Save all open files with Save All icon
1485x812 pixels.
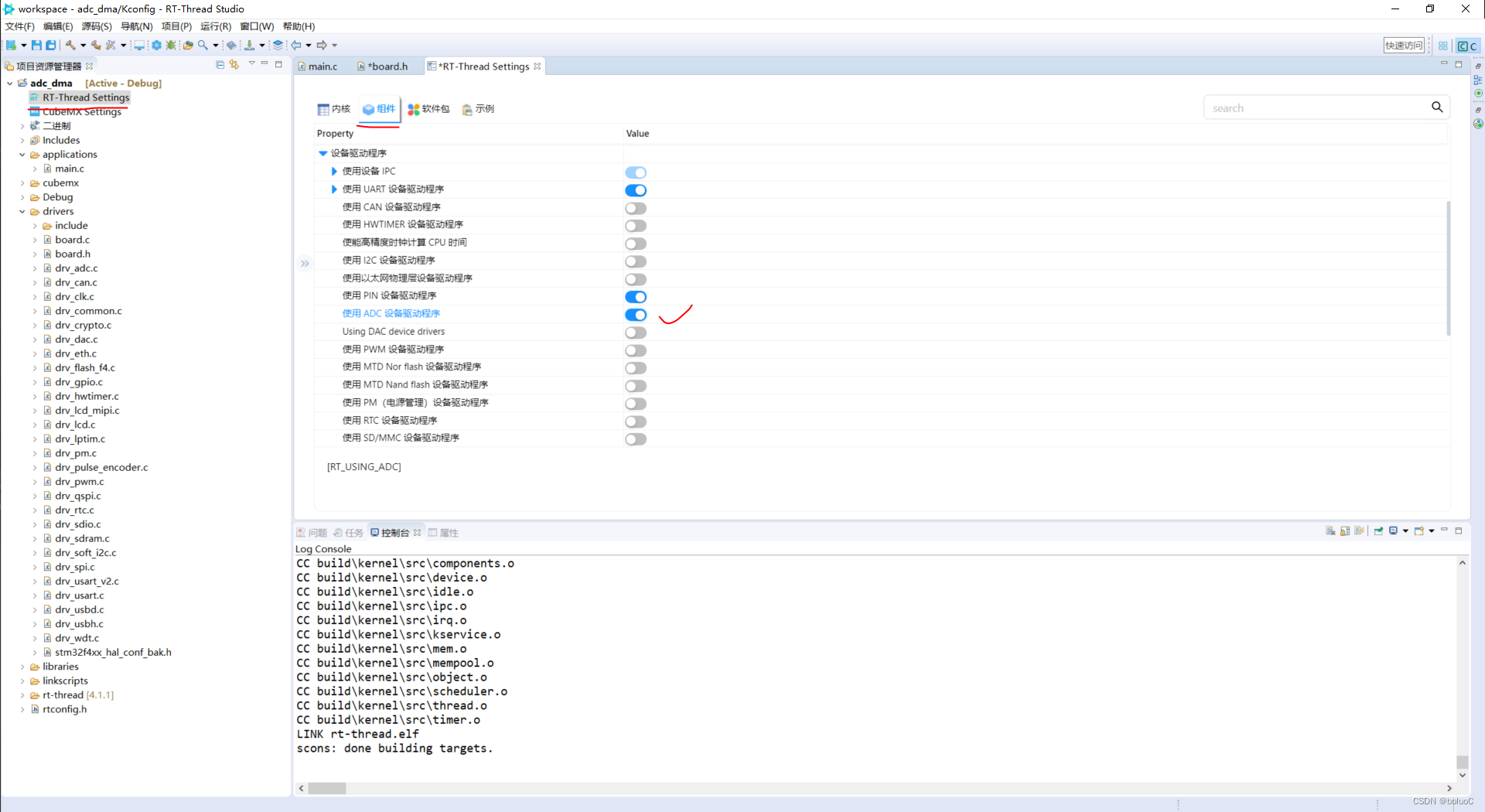pos(51,45)
